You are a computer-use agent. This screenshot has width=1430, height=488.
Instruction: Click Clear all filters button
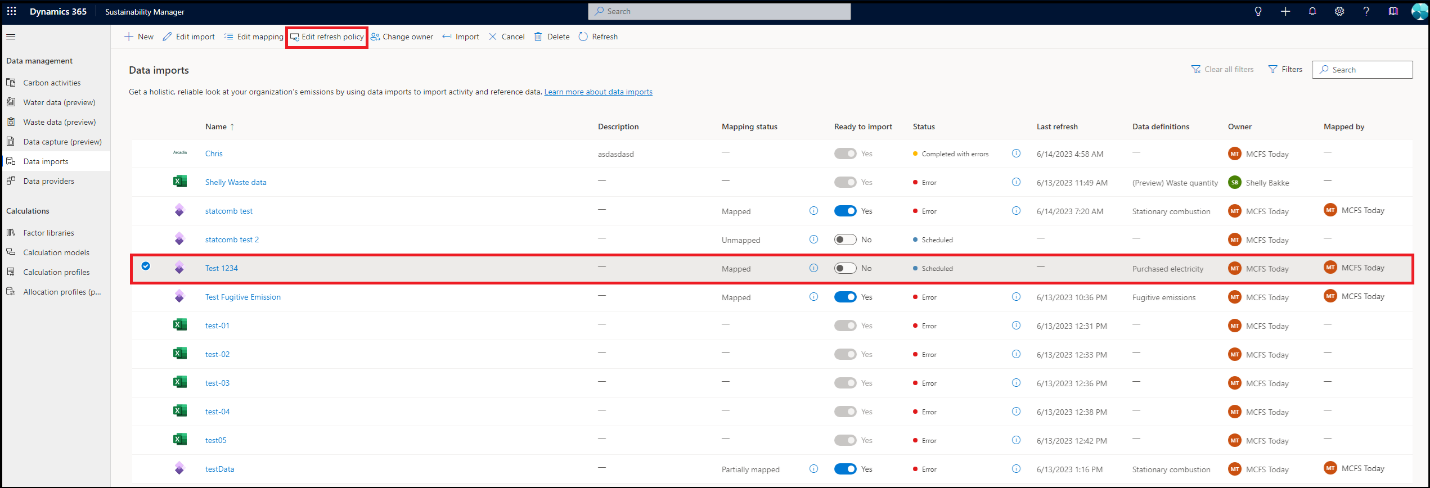pyautogui.click(x=1222, y=70)
